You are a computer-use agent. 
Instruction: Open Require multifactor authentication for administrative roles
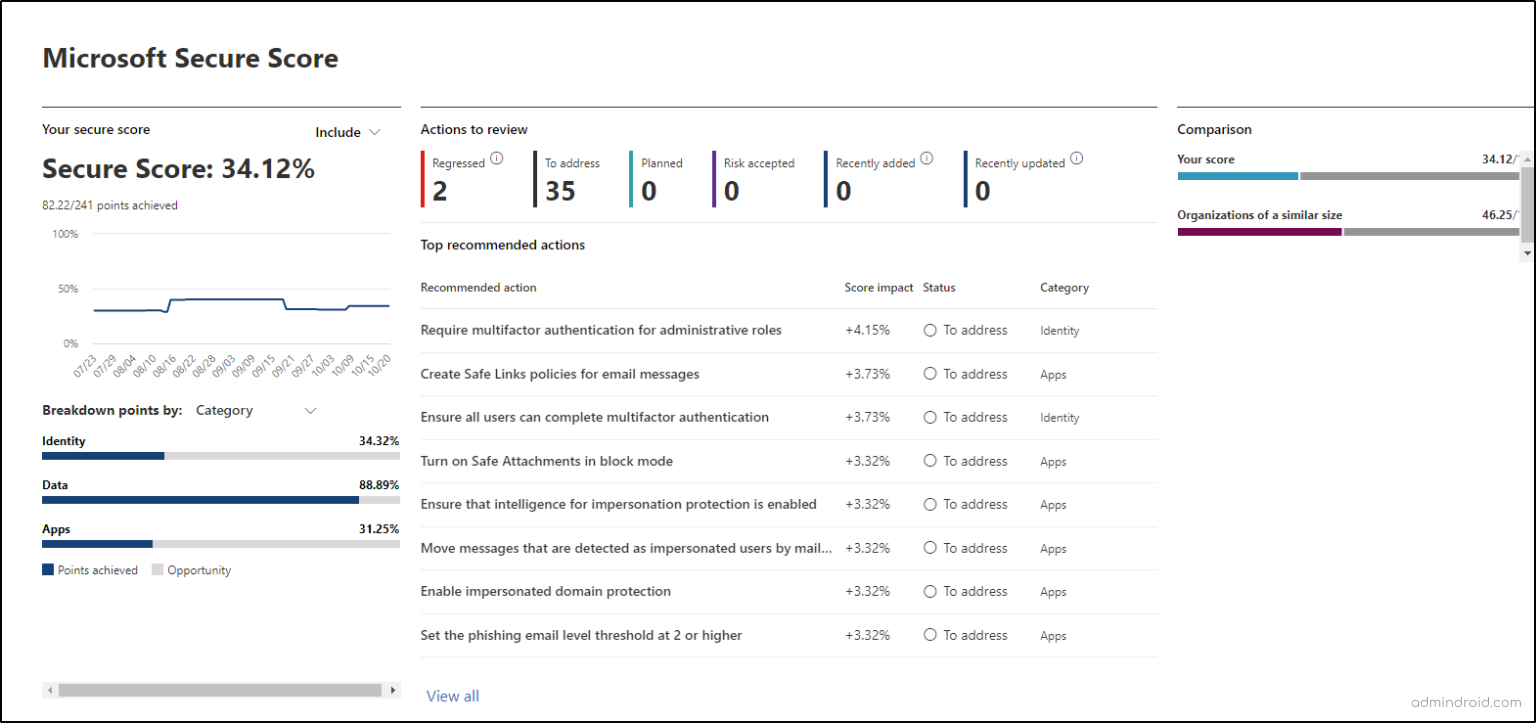(601, 331)
